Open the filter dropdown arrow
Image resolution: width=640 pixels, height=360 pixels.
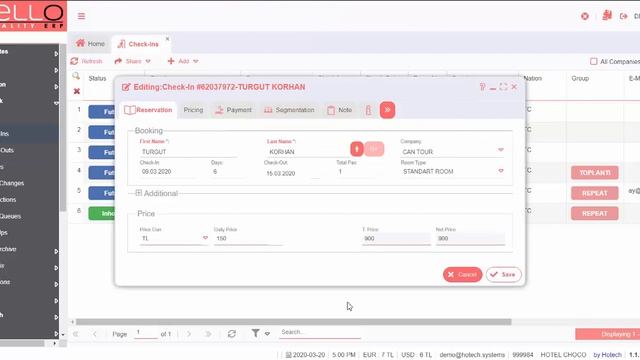tap(267, 334)
